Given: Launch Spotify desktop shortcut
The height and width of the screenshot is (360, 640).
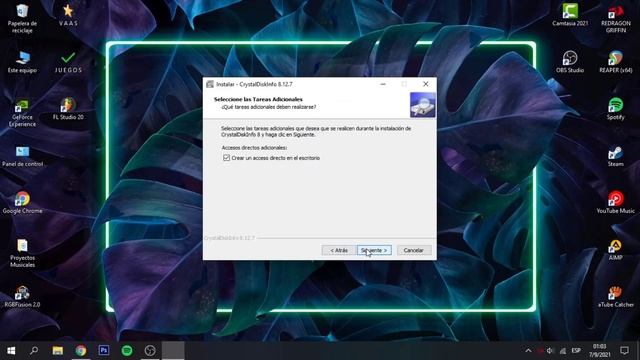Looking at the screenshot, I should (616, 109).
